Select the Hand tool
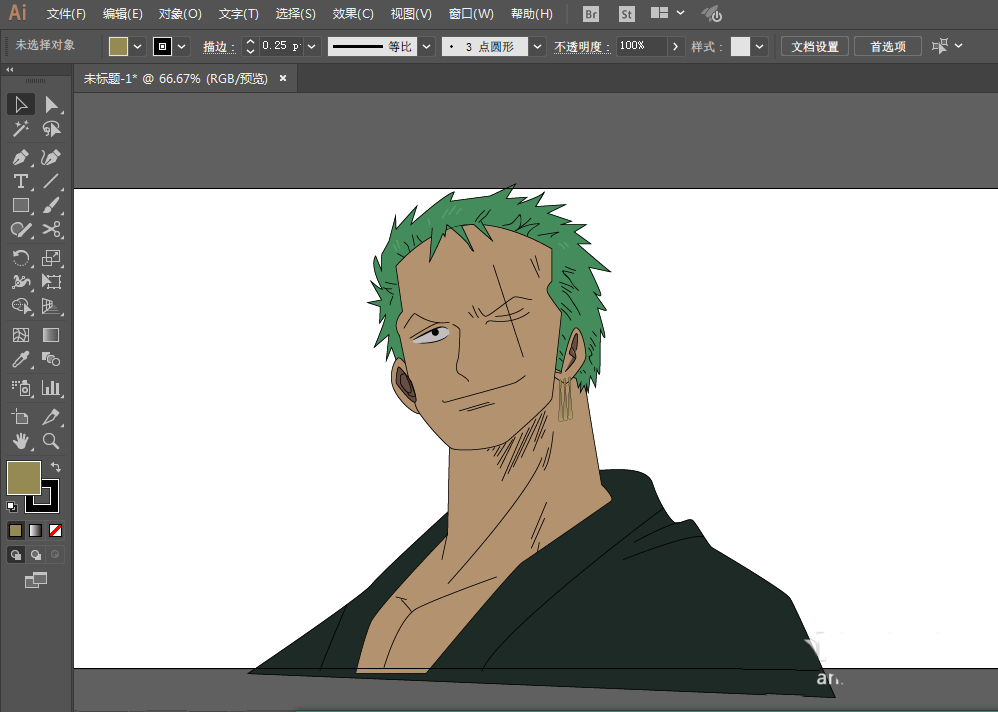This screenshot has width=998, height=712. click(20, 440)
